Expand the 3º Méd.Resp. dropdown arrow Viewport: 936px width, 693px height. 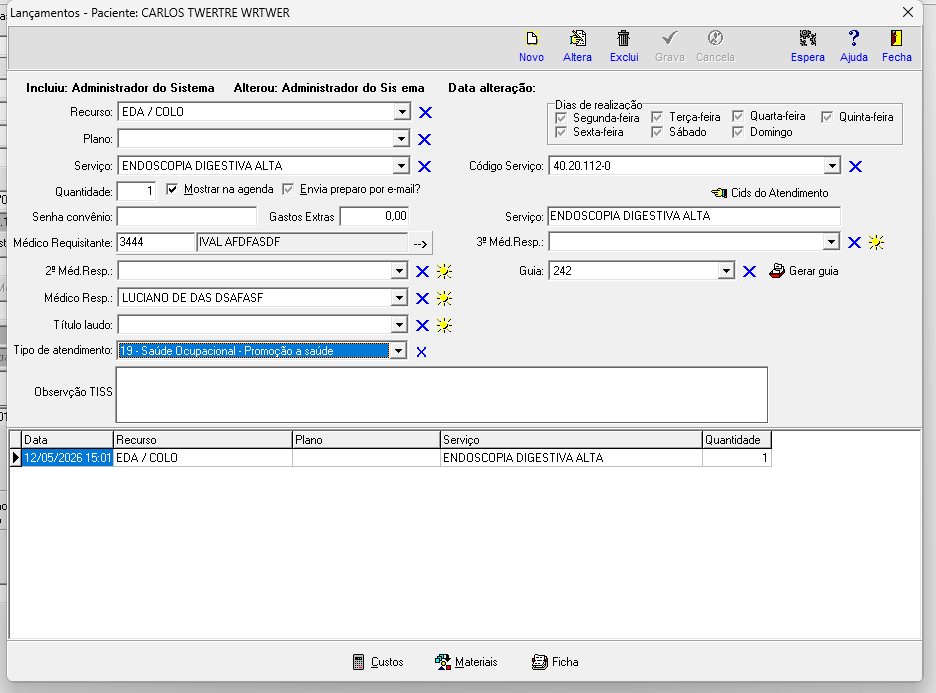[831, 242]
